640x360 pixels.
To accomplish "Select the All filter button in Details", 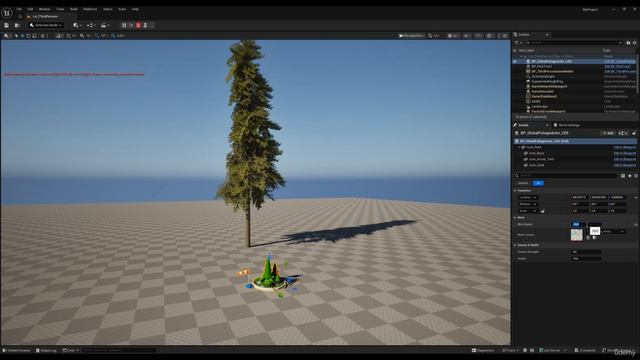I will click(x=538, y=183).
